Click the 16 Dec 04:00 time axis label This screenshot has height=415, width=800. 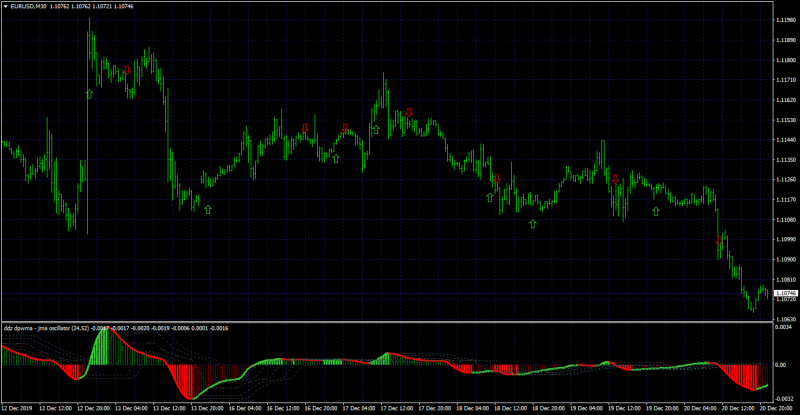245,408
